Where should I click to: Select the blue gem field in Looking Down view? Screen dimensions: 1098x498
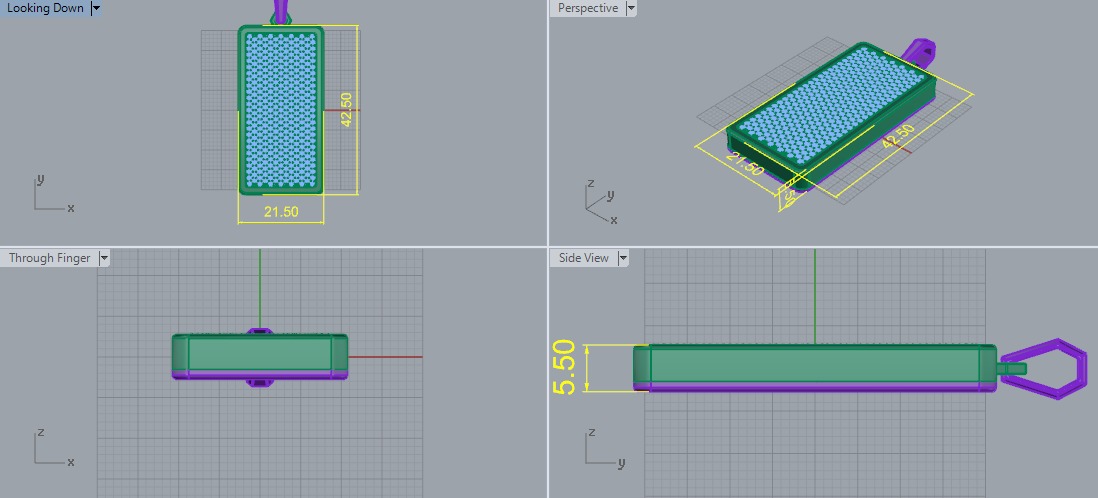coord(281,110)
